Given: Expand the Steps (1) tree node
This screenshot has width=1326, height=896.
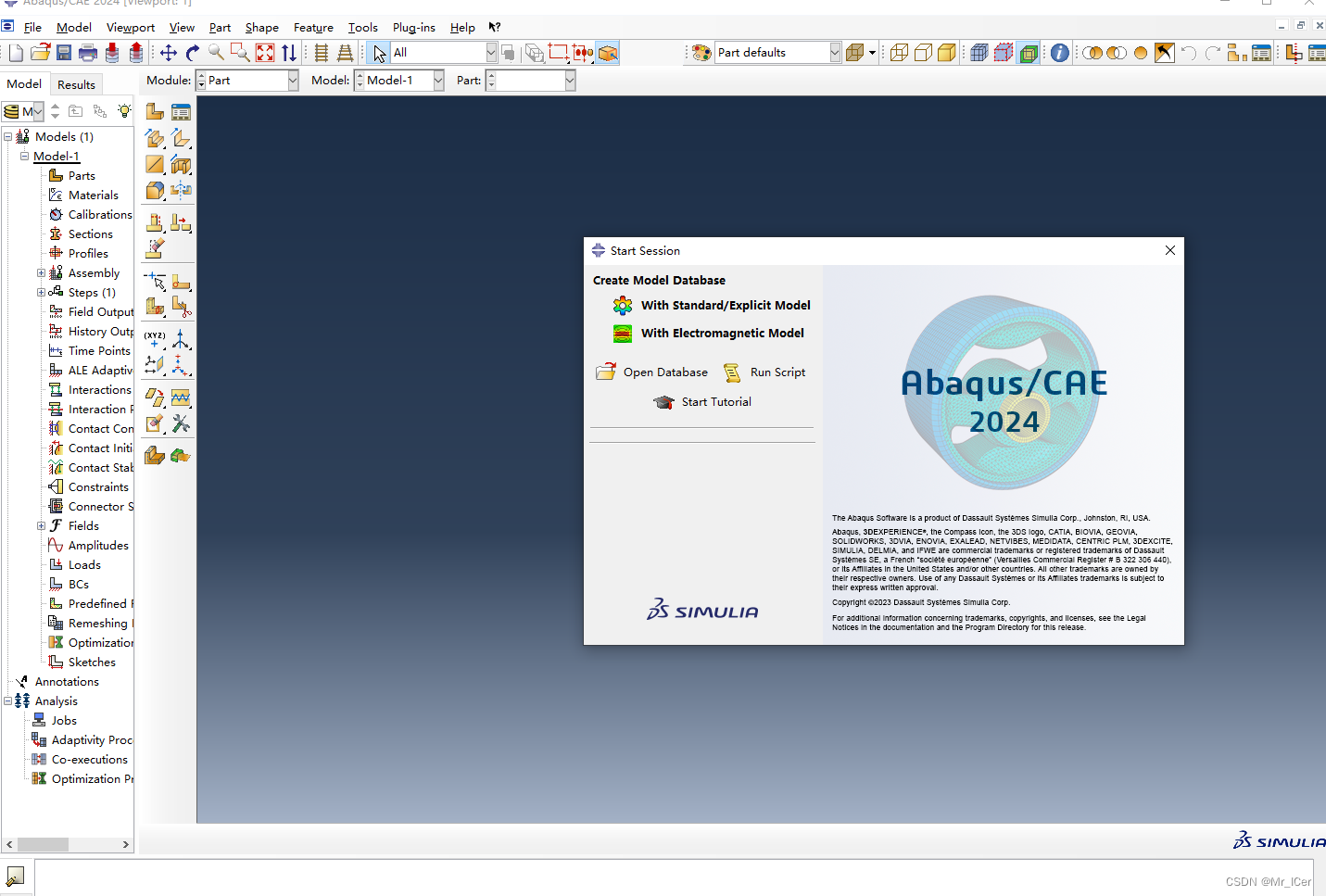Looking at the screenshot, I should point(41,292).
